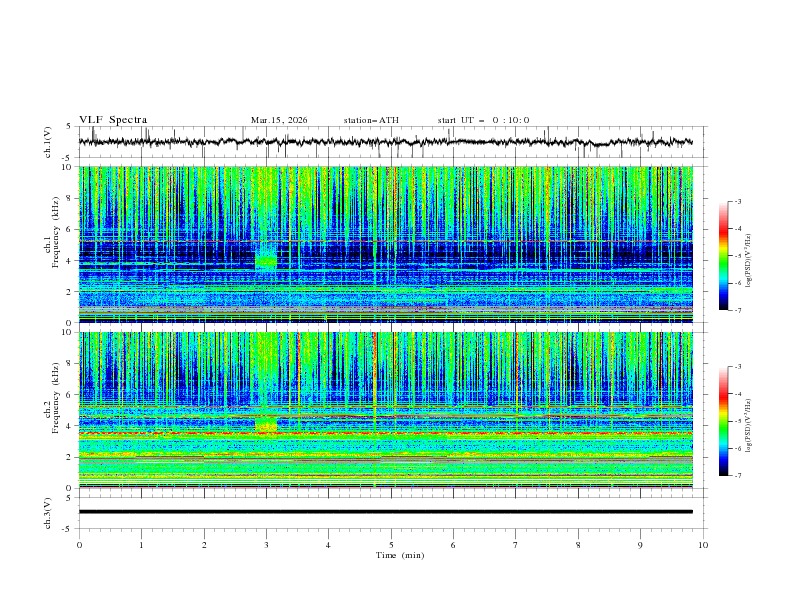Click the "-5" tick of ch.1(V) axis
The image size is (792, 612).
pos(68,158)
